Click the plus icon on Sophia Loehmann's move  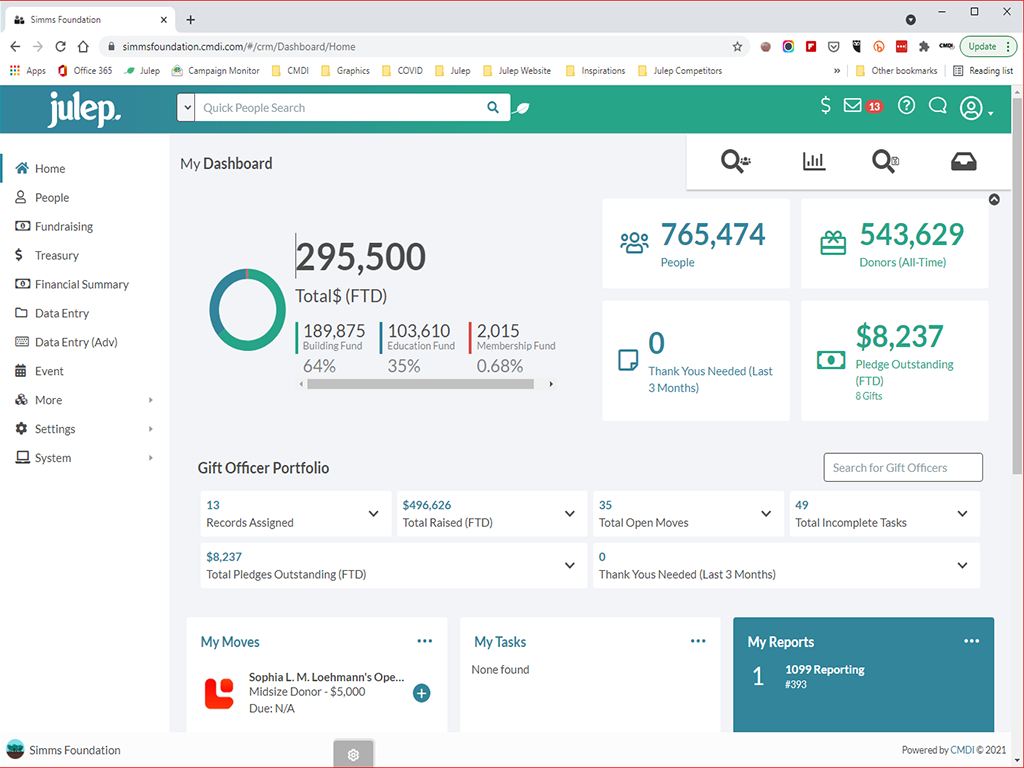tap(421, 693)
